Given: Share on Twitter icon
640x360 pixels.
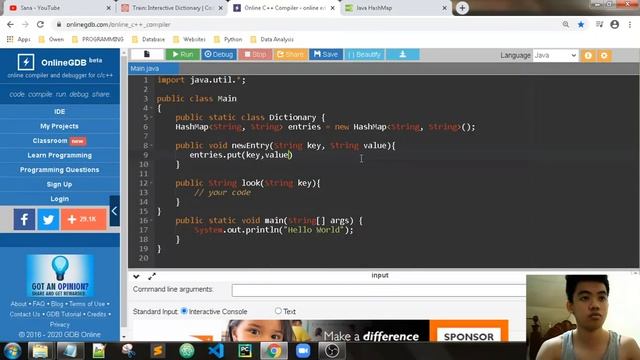Looking at the screenshot, I should (x=48, y=219).
